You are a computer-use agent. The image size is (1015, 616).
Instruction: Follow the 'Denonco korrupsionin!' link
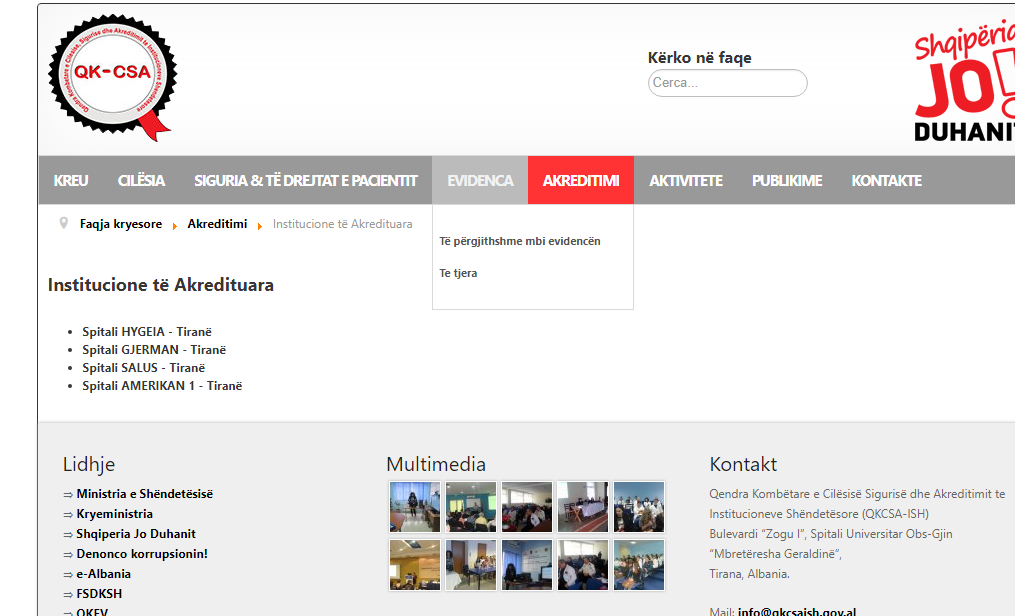[x=142, y=554]
